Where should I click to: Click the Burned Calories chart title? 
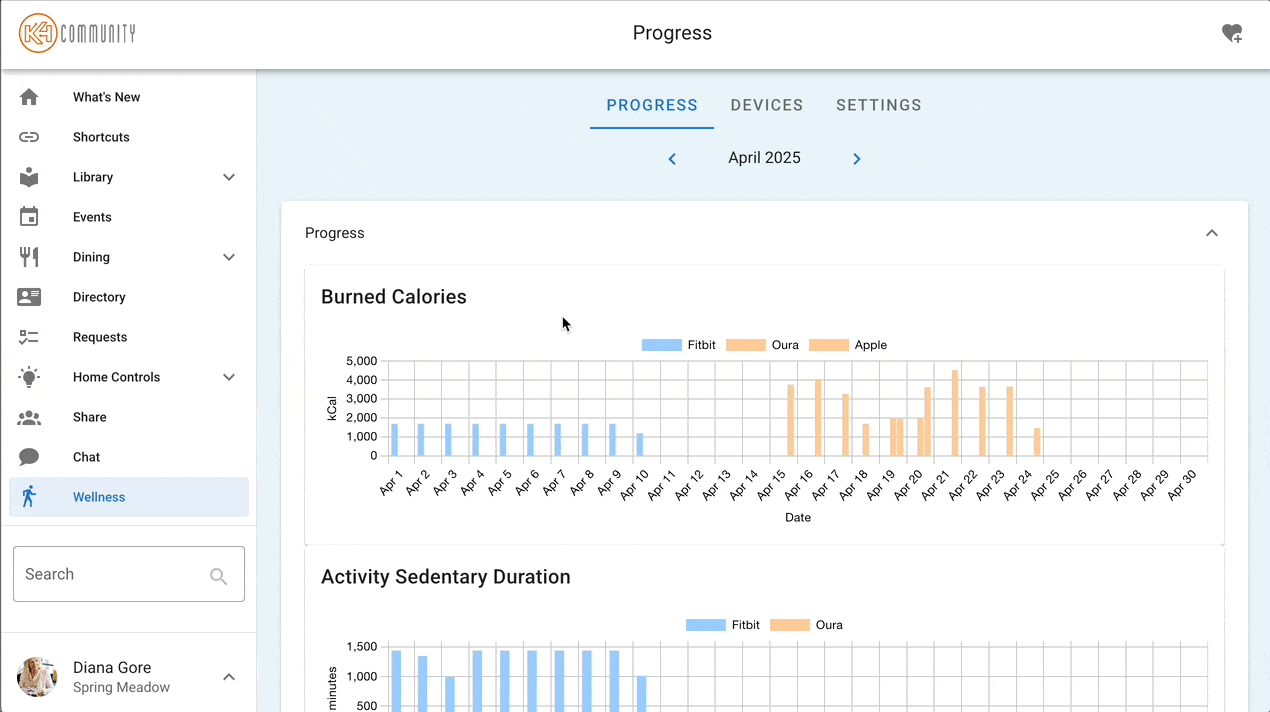click(394, 297)
